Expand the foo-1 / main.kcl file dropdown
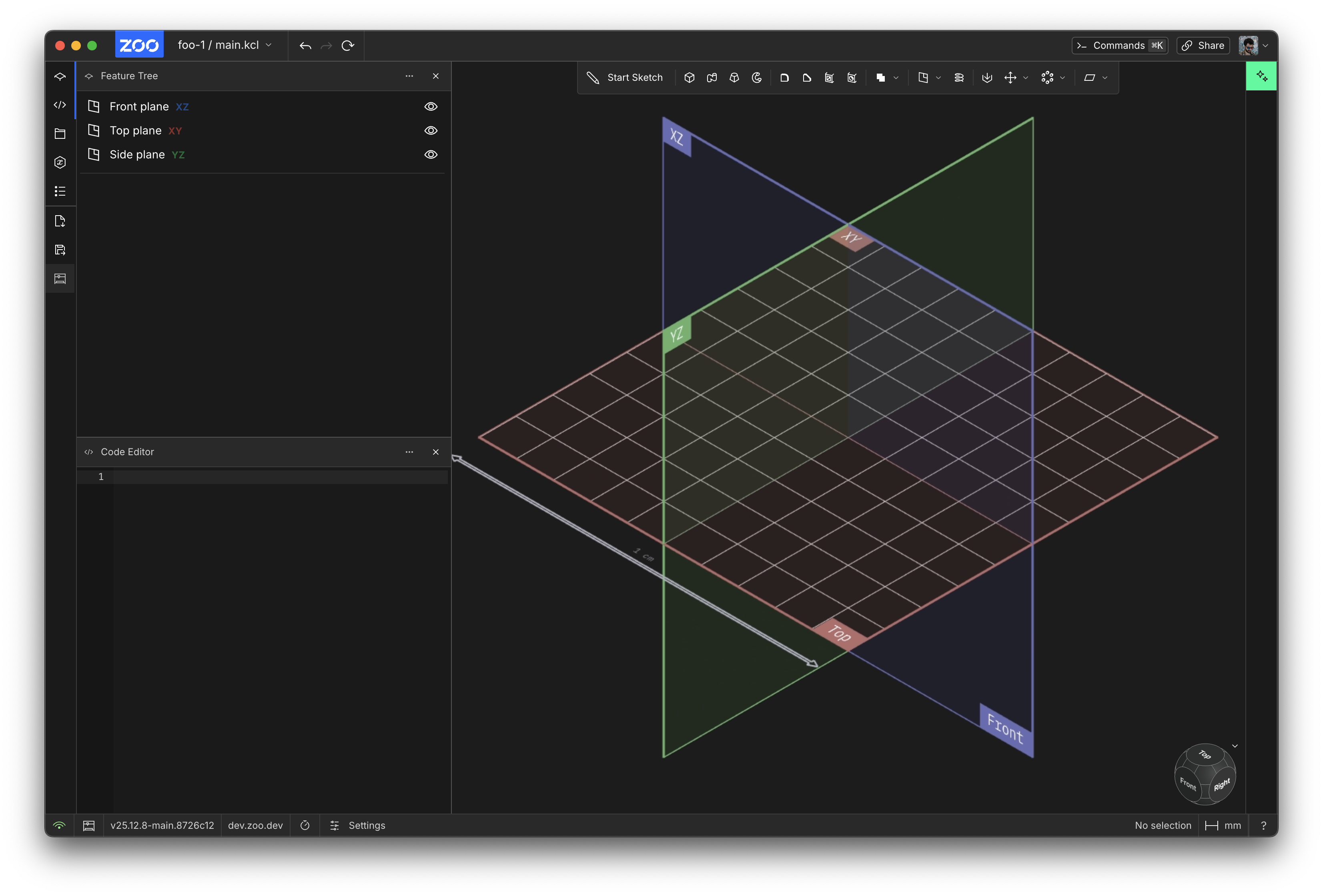 [269, 45]
